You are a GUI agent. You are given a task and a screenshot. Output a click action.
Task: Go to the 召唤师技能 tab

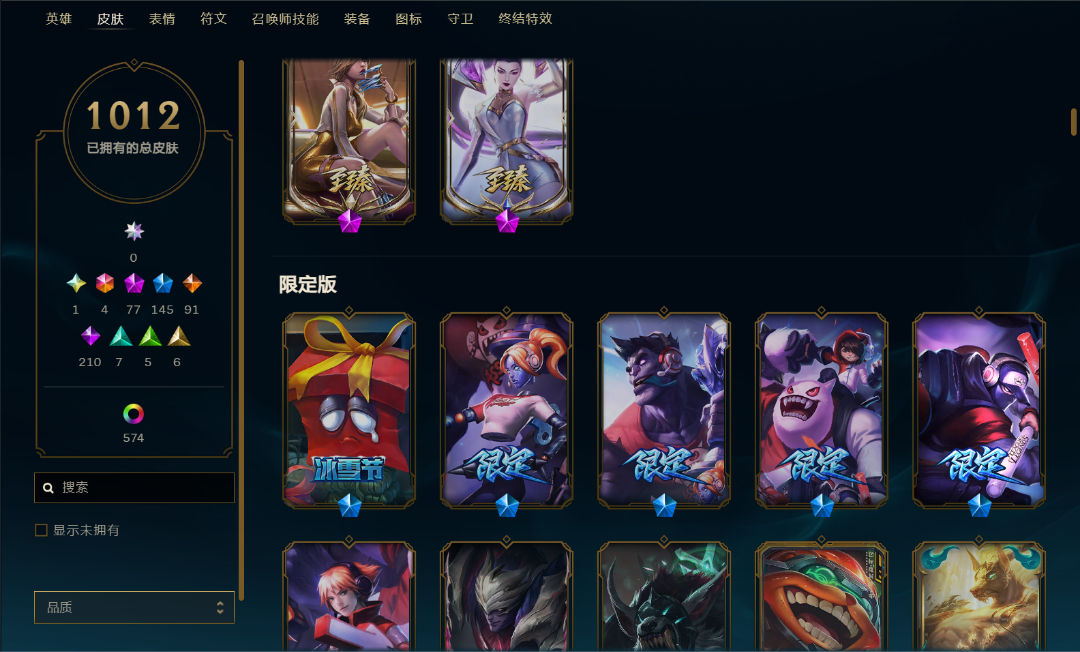[x=285, y=19]
